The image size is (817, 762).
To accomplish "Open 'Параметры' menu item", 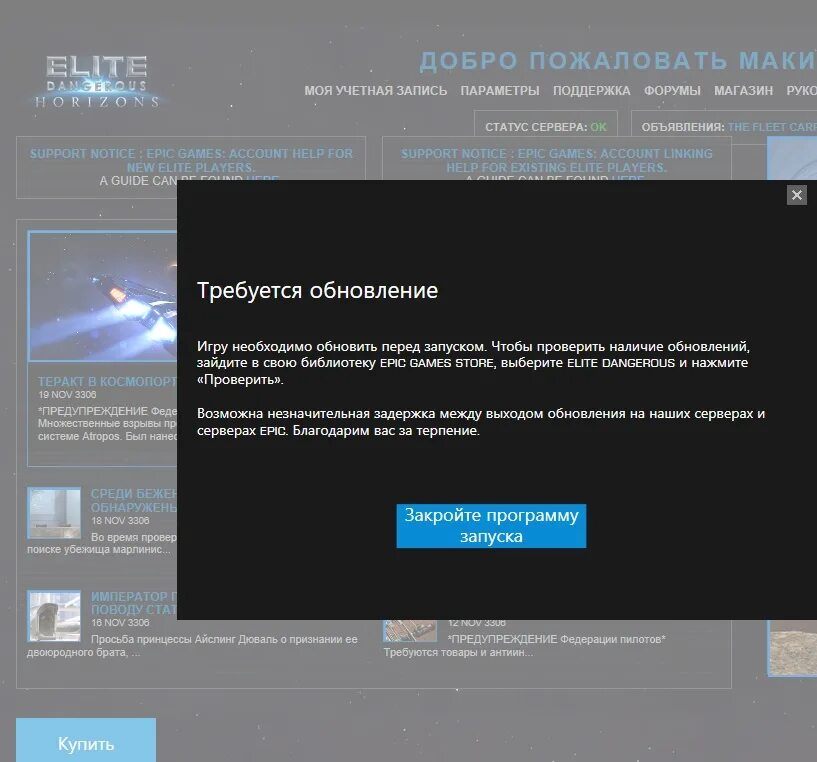I will coord(500,91).
